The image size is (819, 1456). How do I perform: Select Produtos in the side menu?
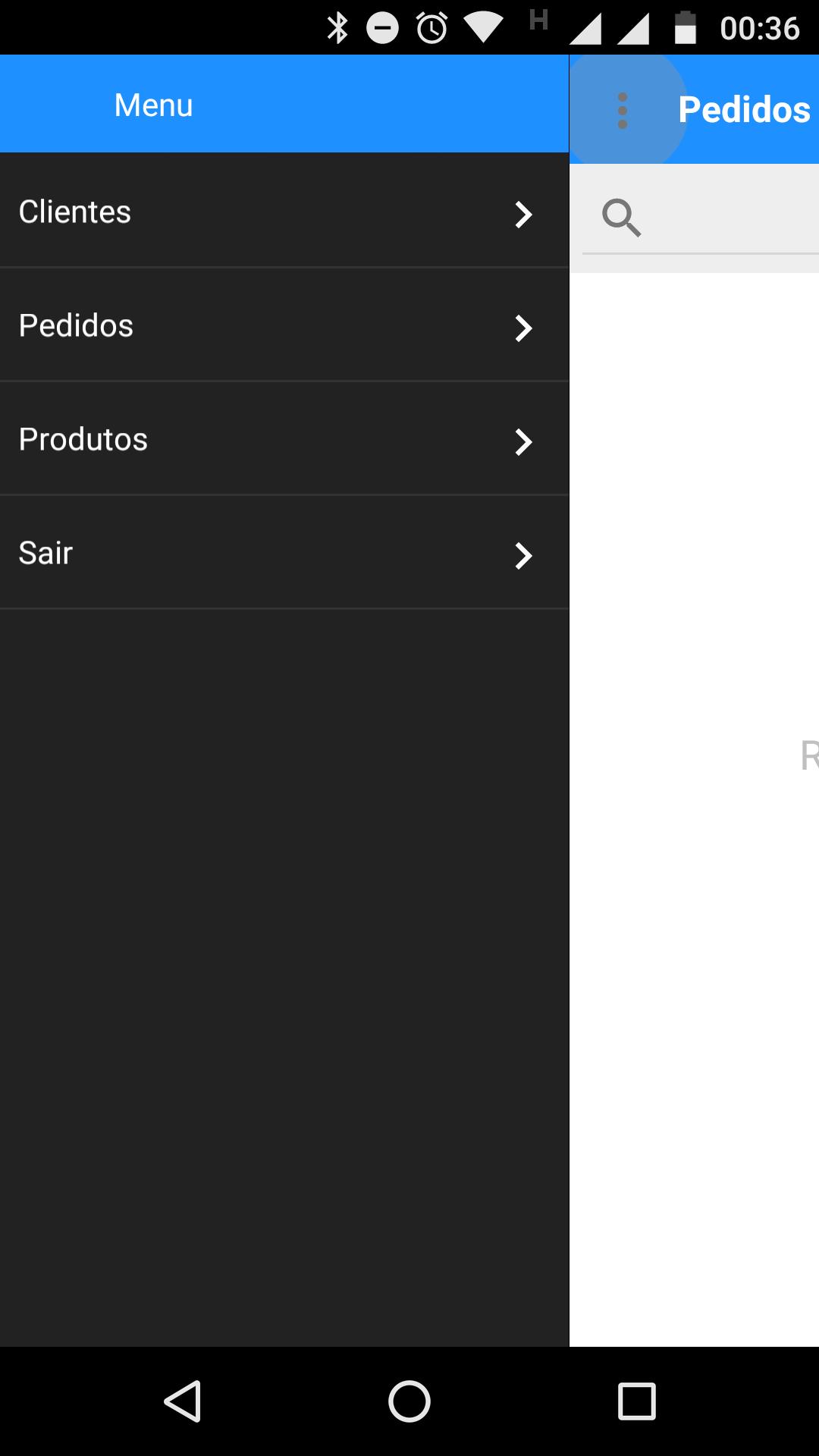coord(284,438)
